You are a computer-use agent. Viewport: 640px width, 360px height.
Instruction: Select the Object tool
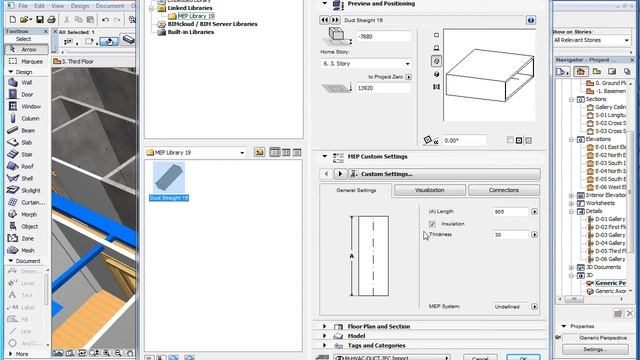(x=26, y=226)
